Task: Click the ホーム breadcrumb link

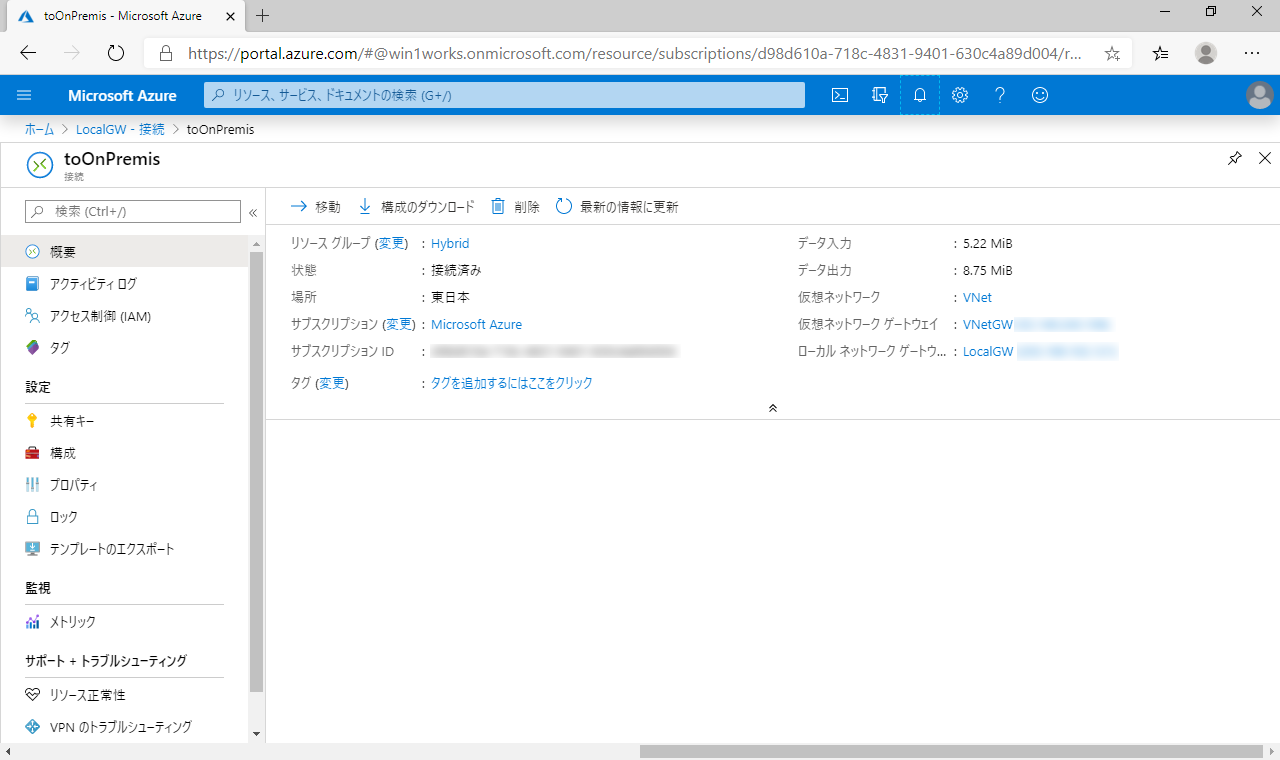Action: coord(40,130)
